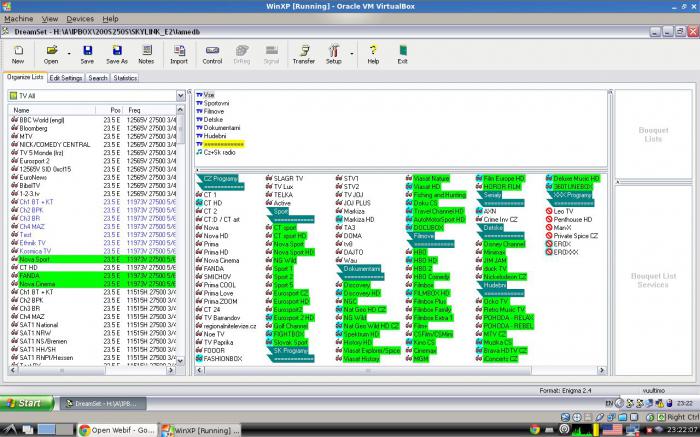The width and height of the screenshot is (700, 437).
Task: Click the New toolbar icon
Action: point(18,54)
